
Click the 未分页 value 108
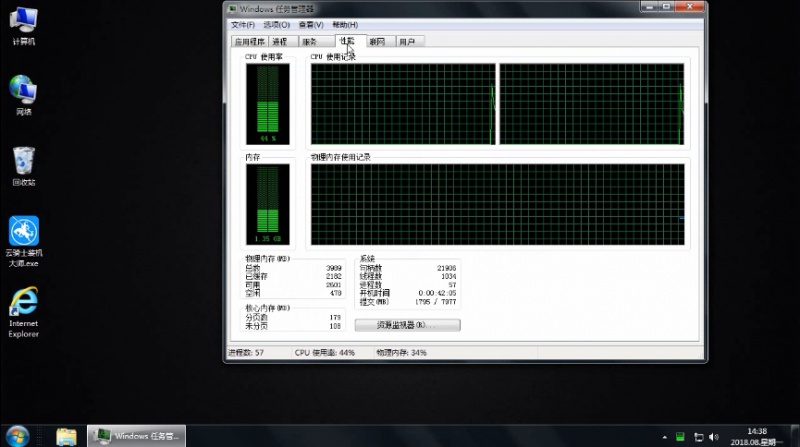(x=335, y=326)
